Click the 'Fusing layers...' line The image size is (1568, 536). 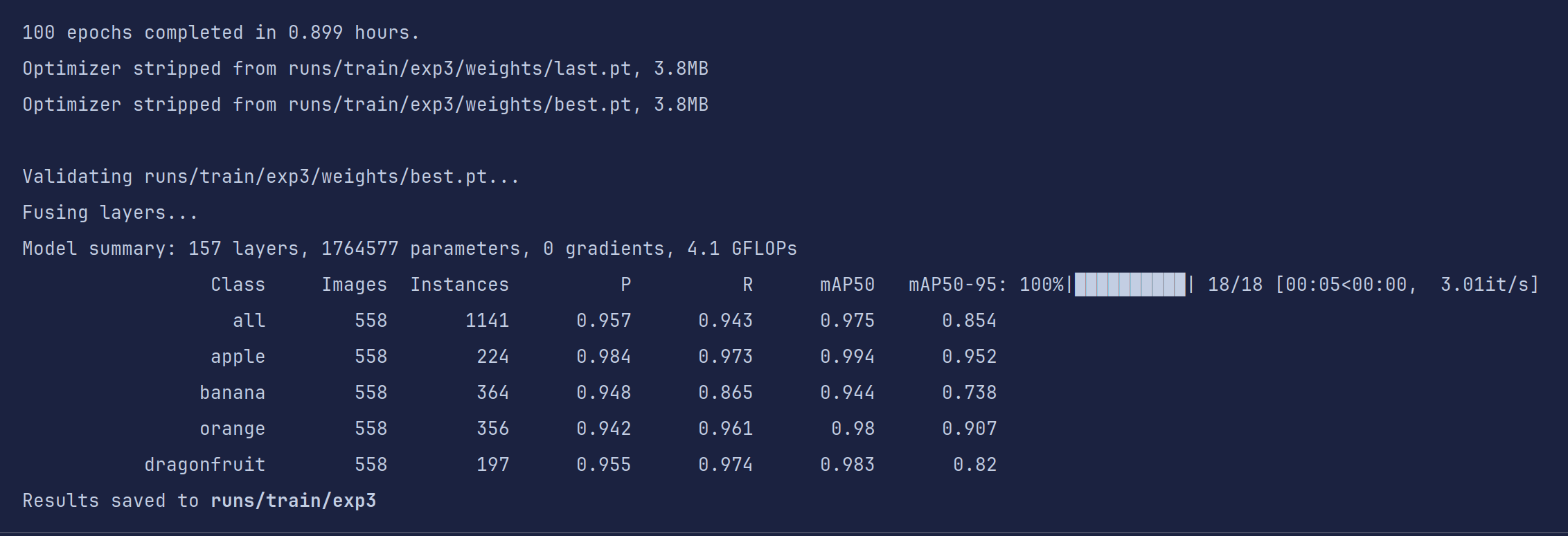(110, 213)
